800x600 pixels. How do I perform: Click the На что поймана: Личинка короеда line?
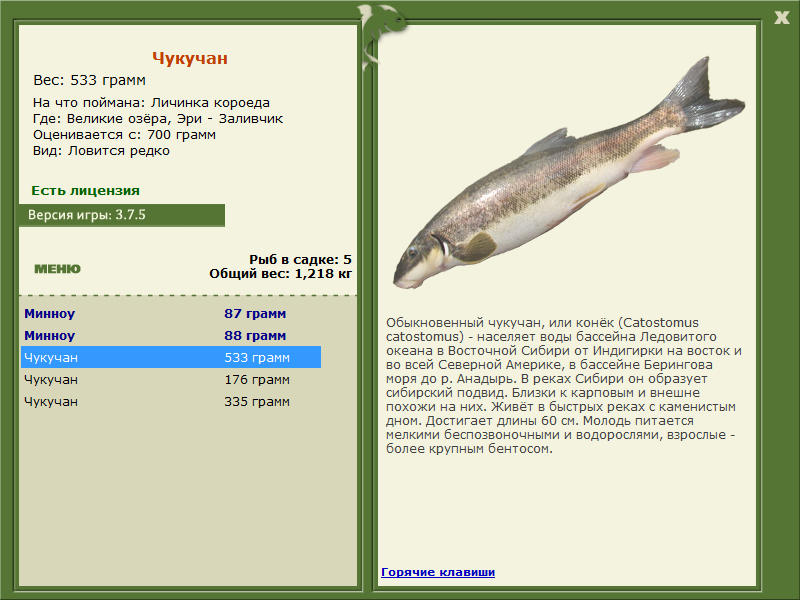(x=151, y=103)
